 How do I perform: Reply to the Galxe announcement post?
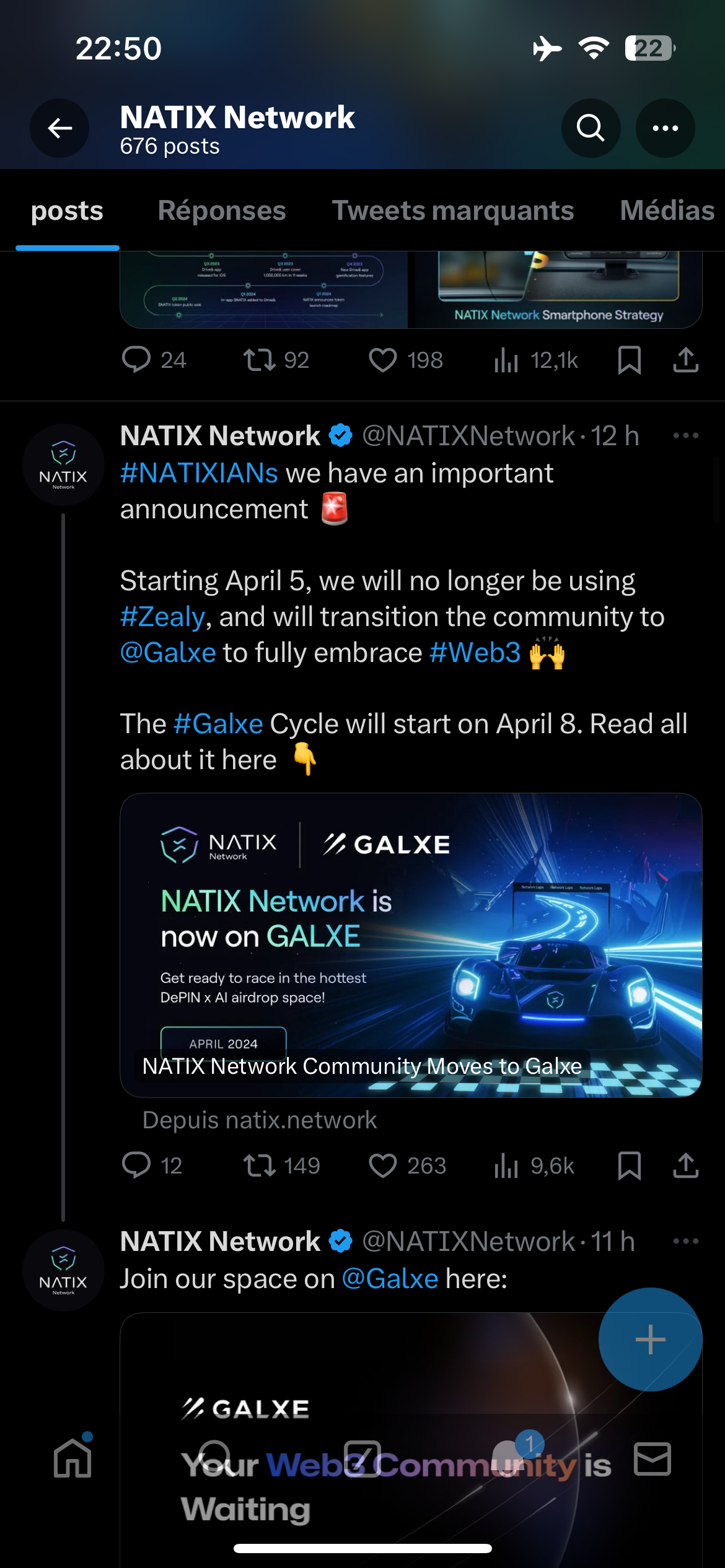pos(136,1165)
